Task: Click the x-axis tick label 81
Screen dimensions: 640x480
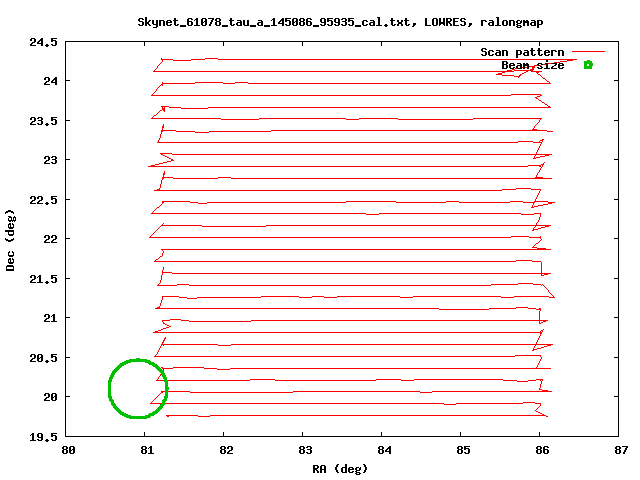Action: tap(147, 450)
